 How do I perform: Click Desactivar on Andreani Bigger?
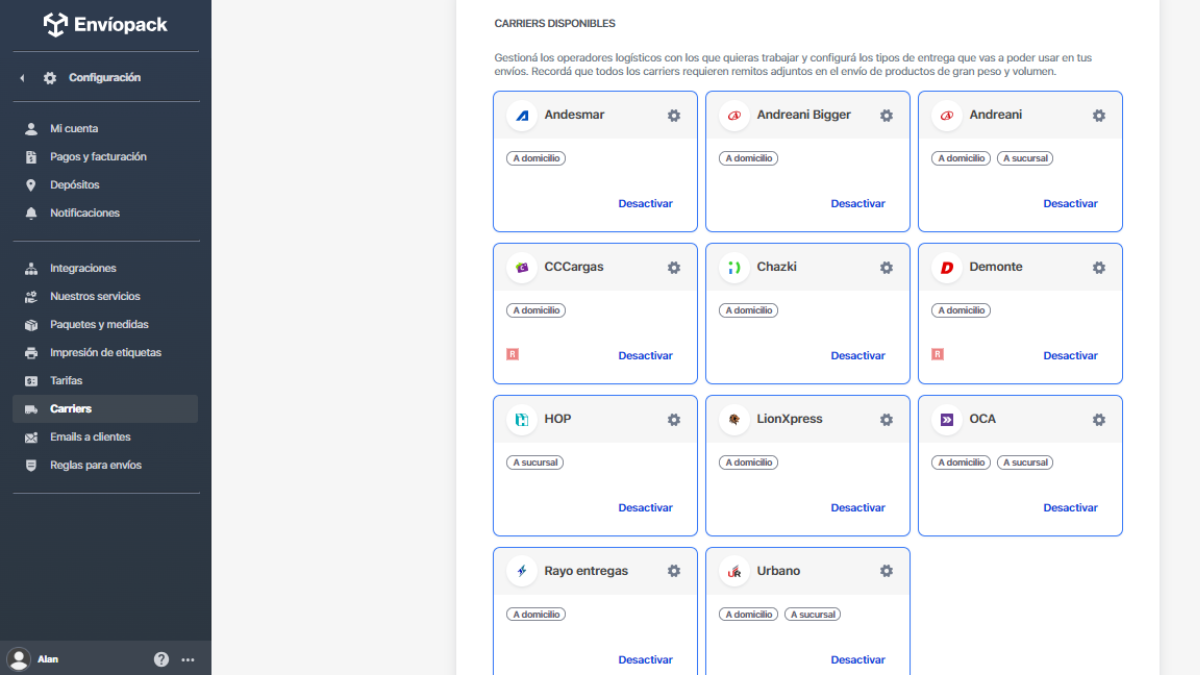(x=858, y=204)
